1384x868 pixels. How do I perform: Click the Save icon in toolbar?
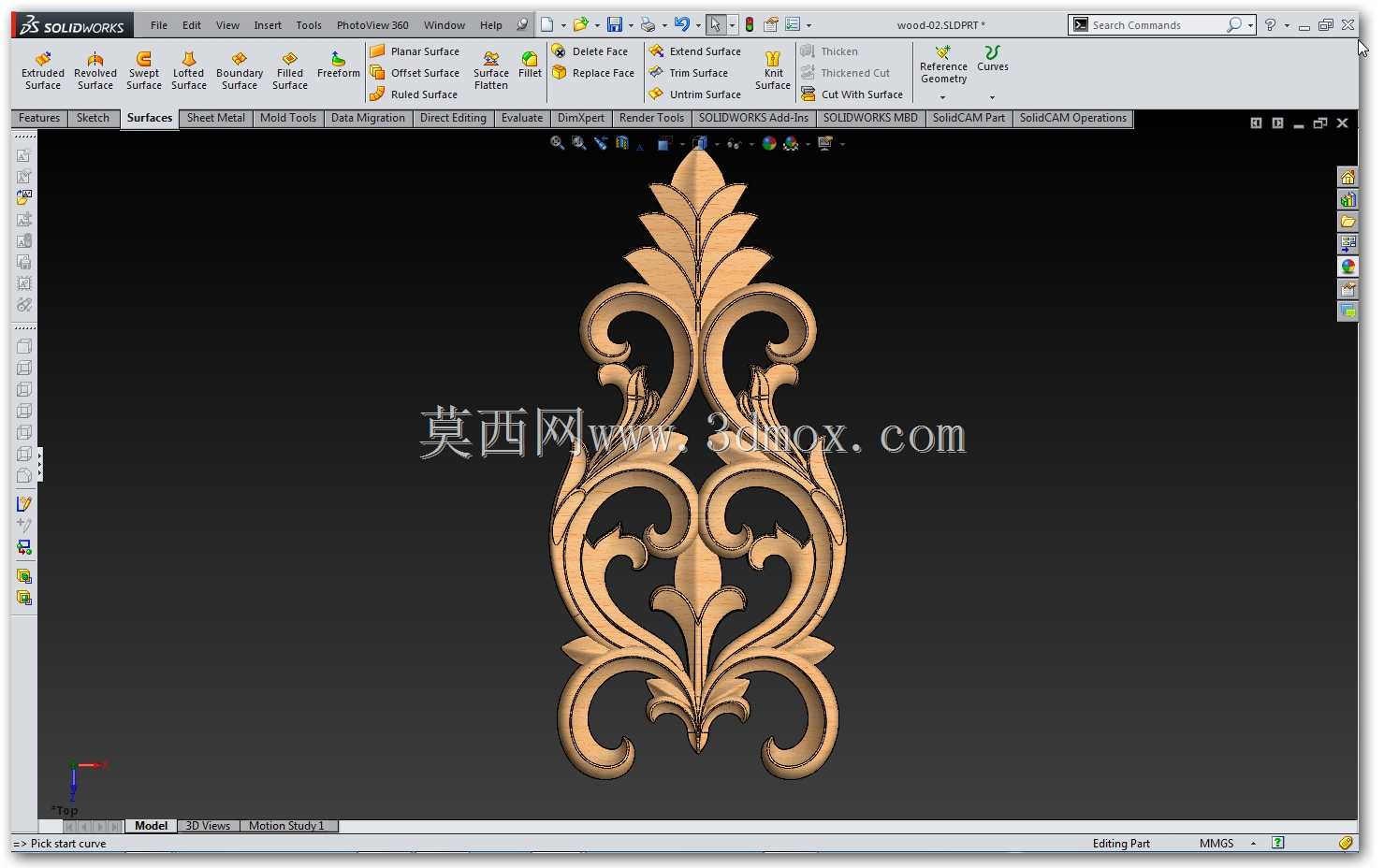click(x=615, y=25)
